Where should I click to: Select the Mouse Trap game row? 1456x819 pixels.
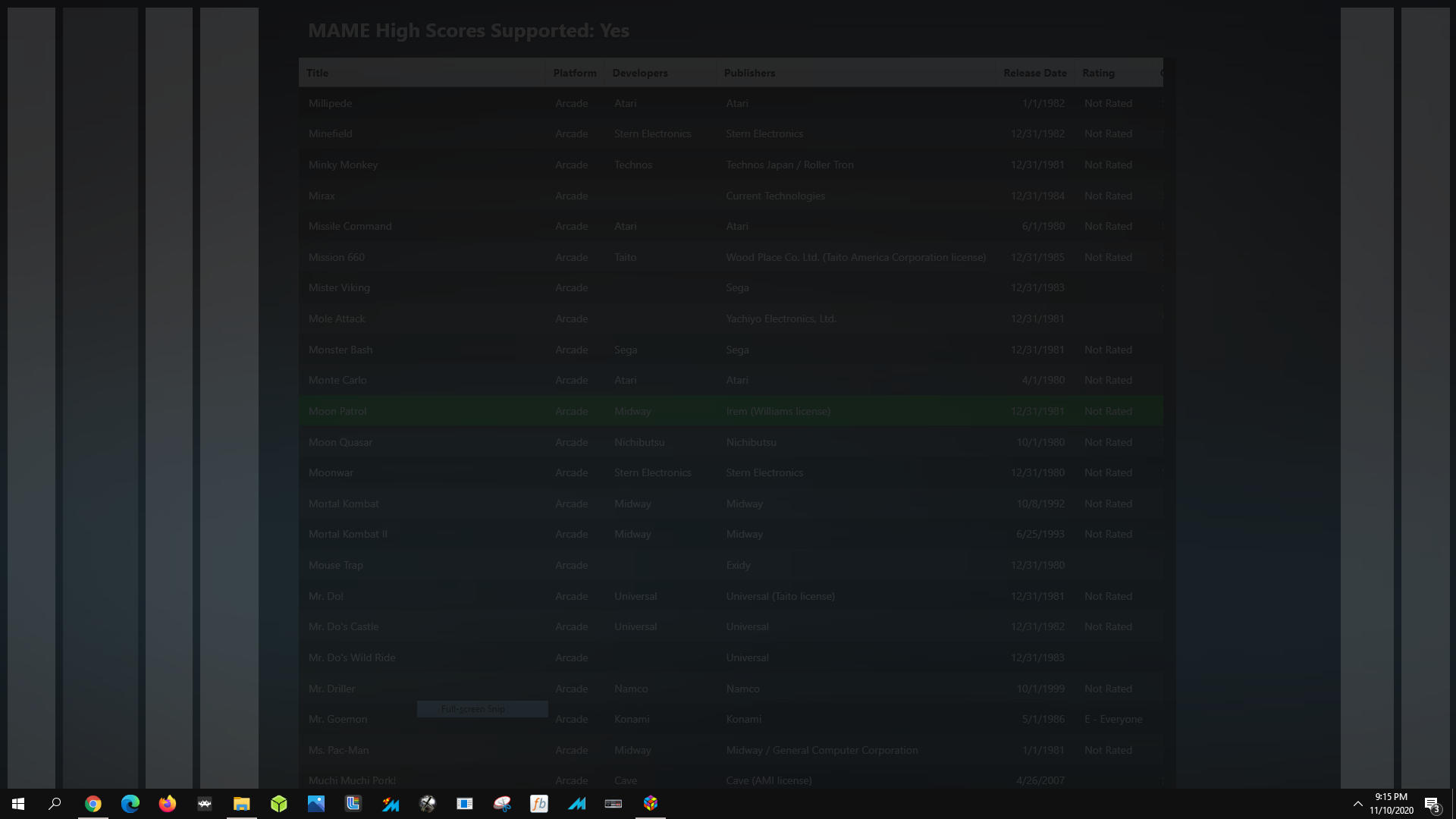(x=731, y=565)
